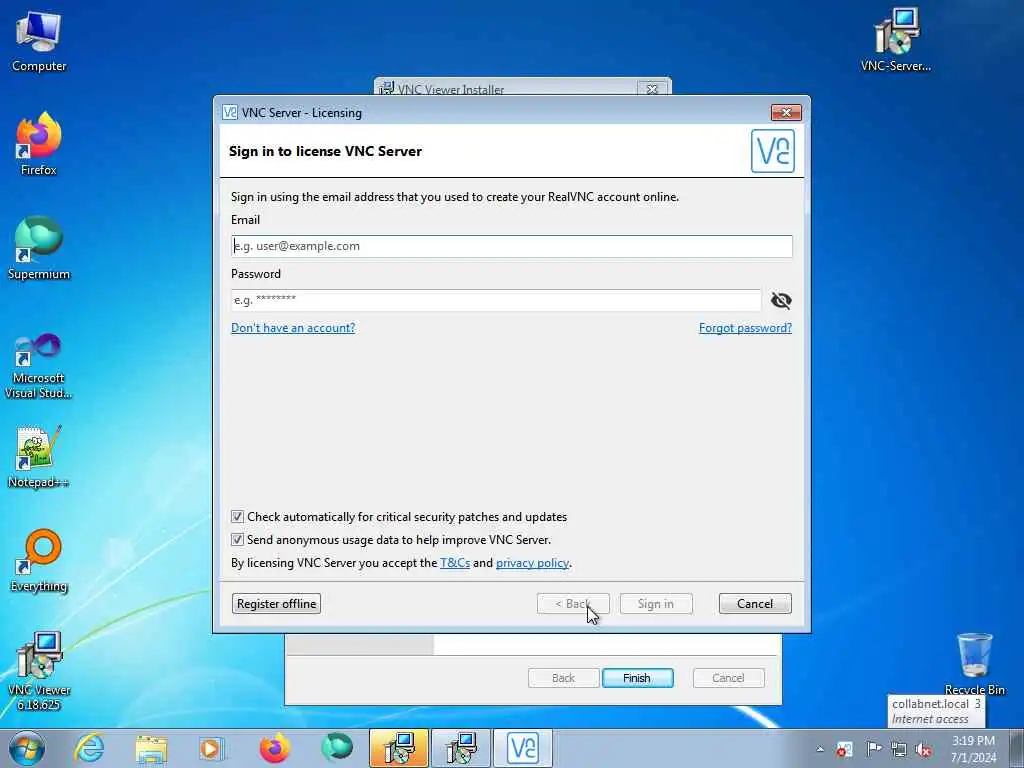Switch to VNC Server taskbar item
Screen dimensions: 1024x768
coord(522,748)
